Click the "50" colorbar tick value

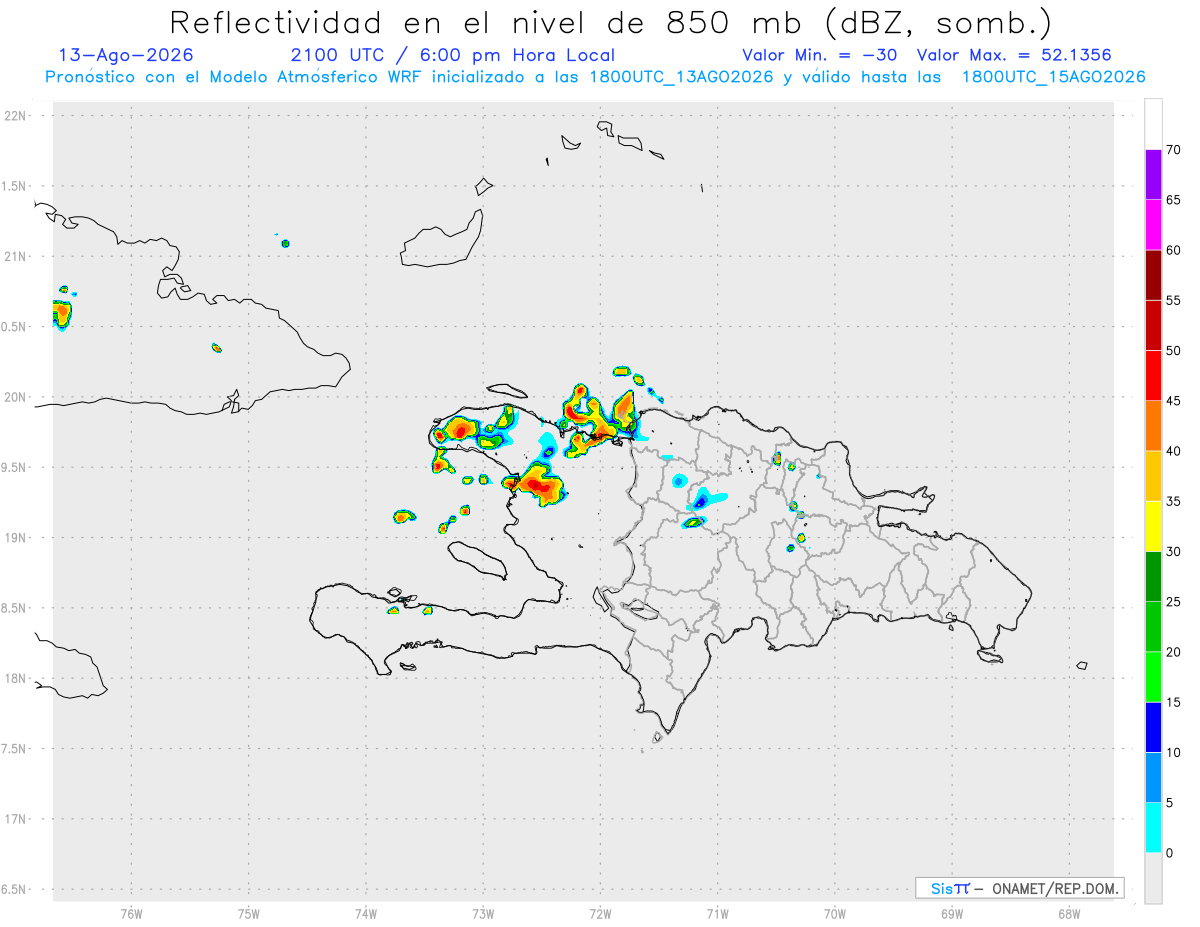click(1173, 351)
